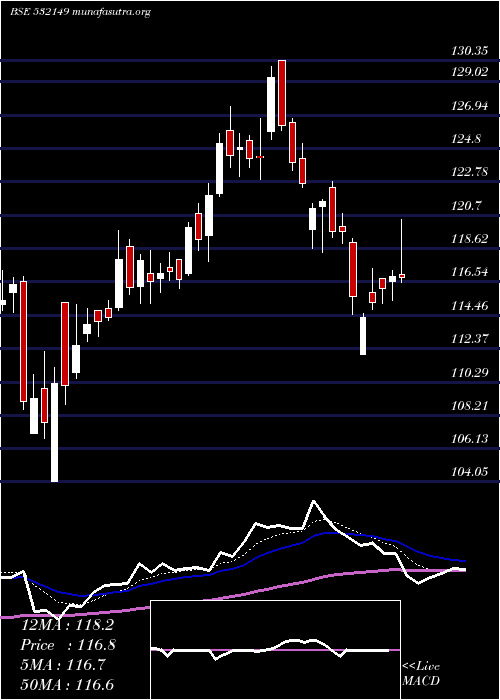This screenshot has width=500, height=700.
Task: Click the 118.62 price level label
Action: pos(469,239)
